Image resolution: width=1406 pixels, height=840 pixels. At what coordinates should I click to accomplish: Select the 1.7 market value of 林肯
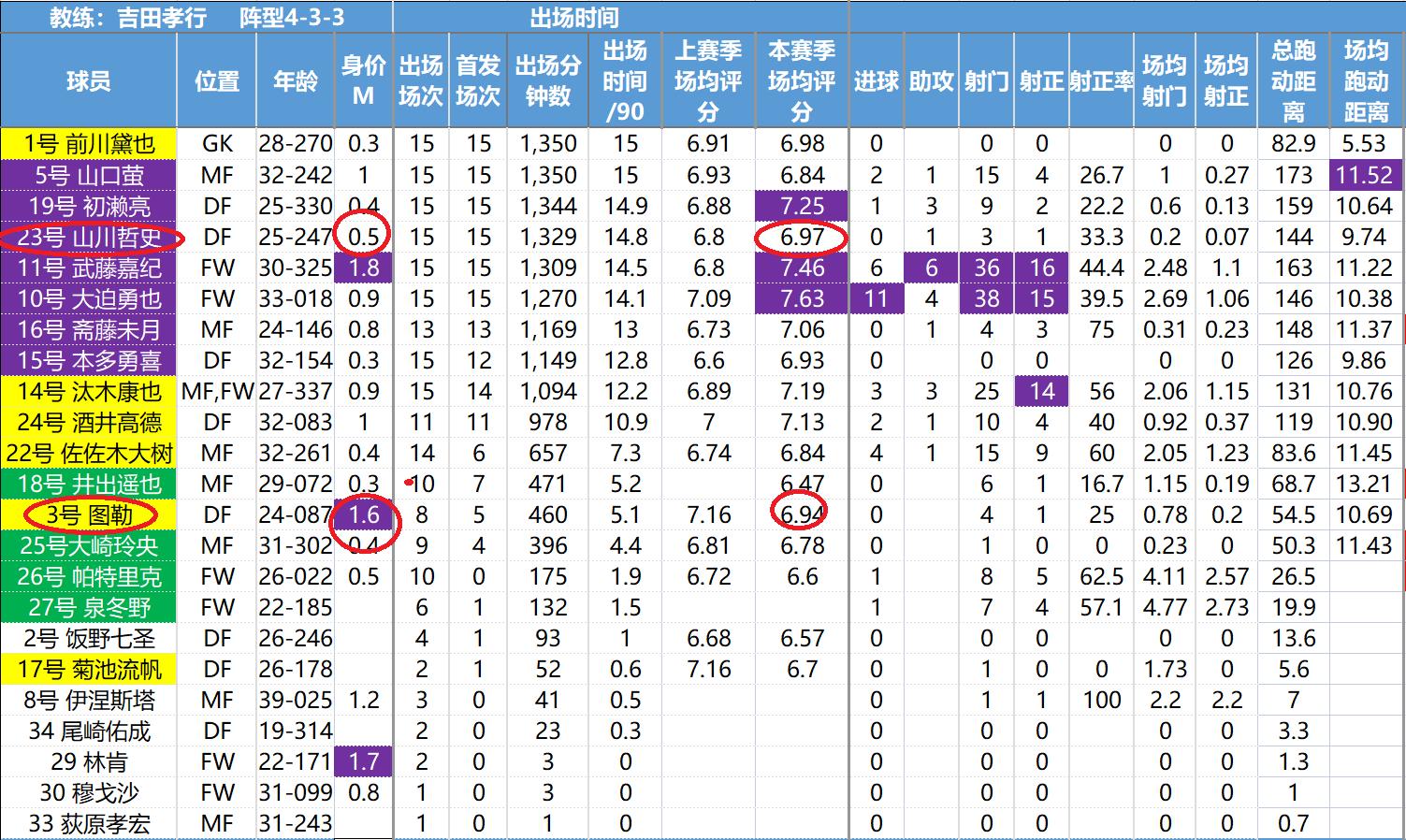pos(364,761)
